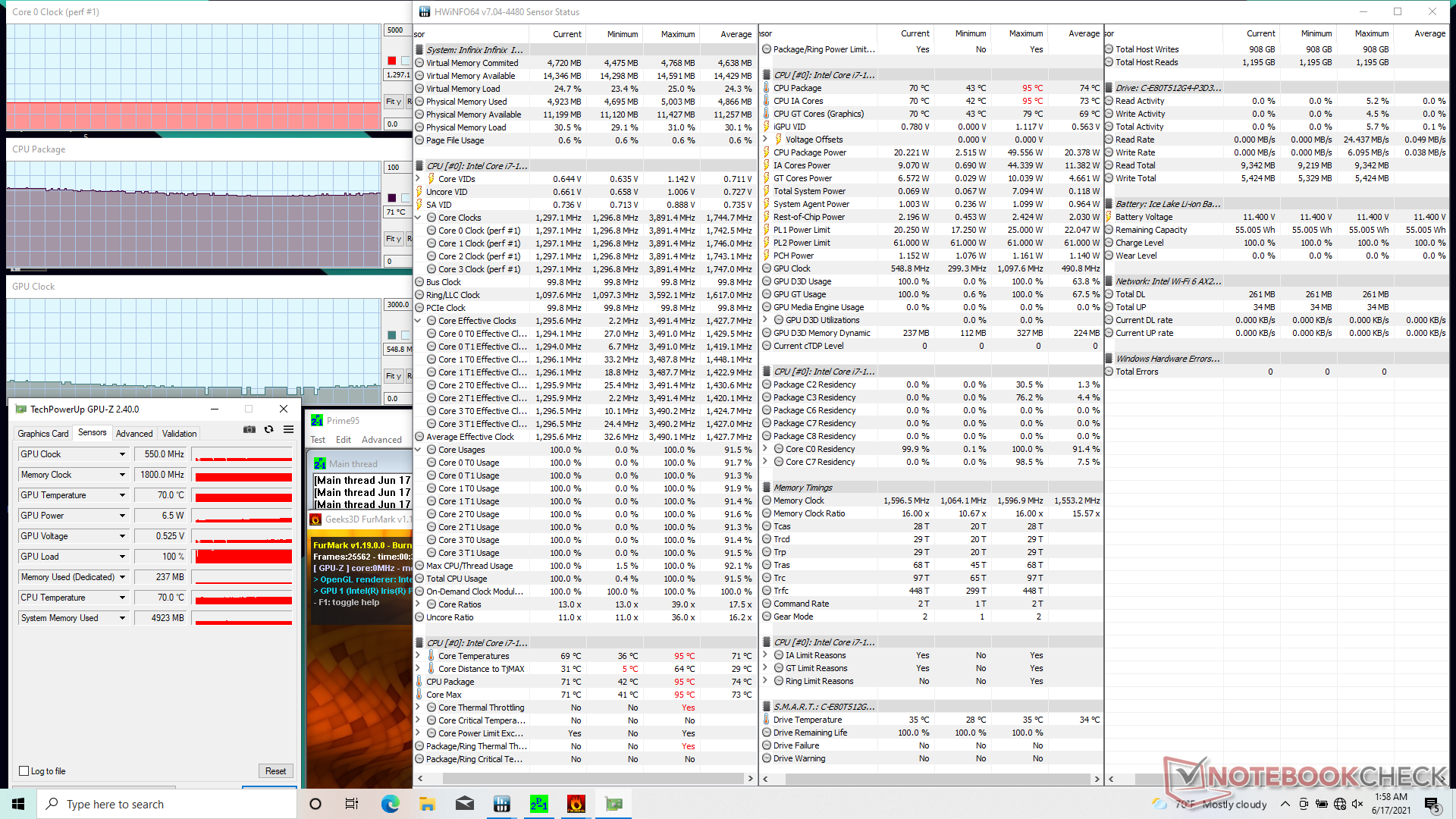The height and width of the screenshot is (819, 1456).
Task: Click the HWiNFO64 title bar icon
Action: click(425, 11)
